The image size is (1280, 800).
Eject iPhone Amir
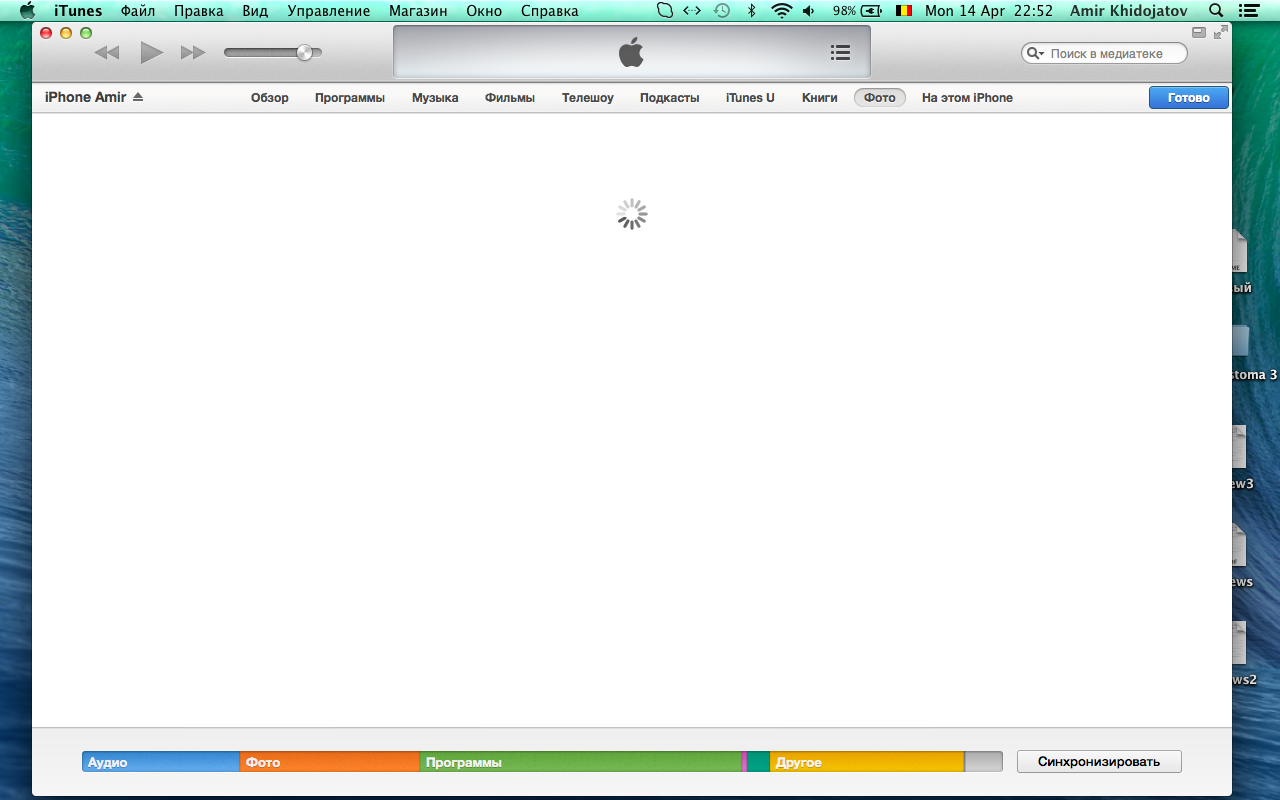[x=138, y=97]
